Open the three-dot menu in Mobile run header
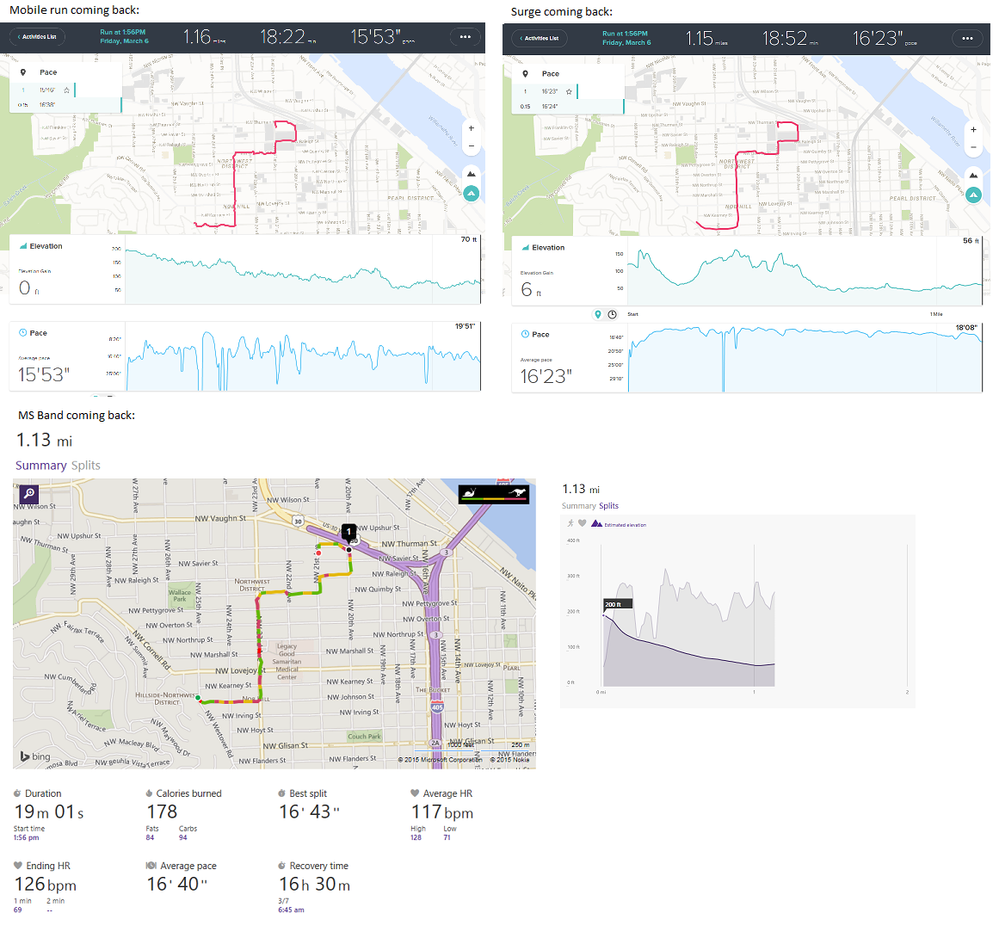This screenshot has width=999, height=926. (465, 37)
